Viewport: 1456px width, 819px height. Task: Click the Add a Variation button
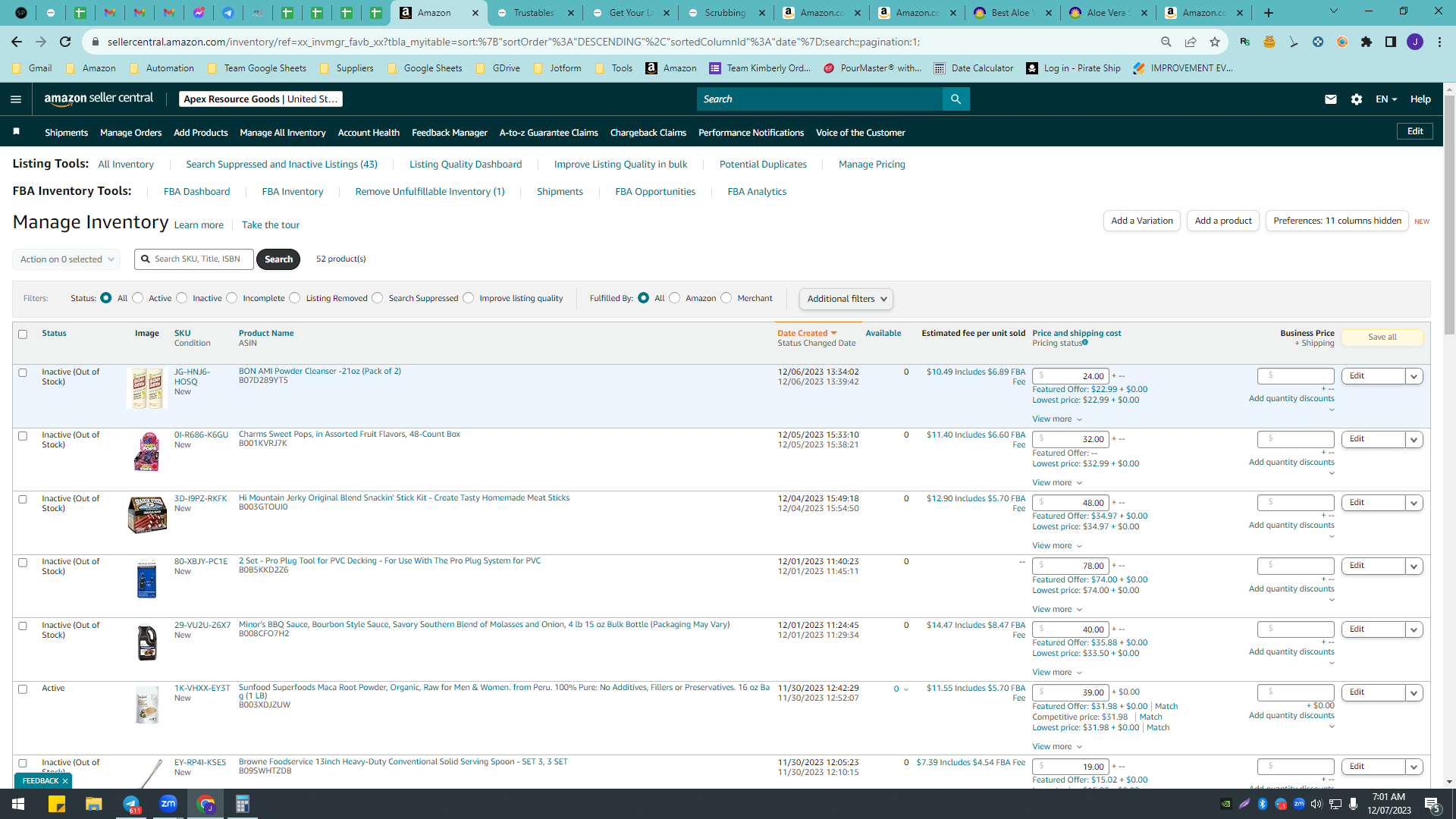tap(1142, 221)
